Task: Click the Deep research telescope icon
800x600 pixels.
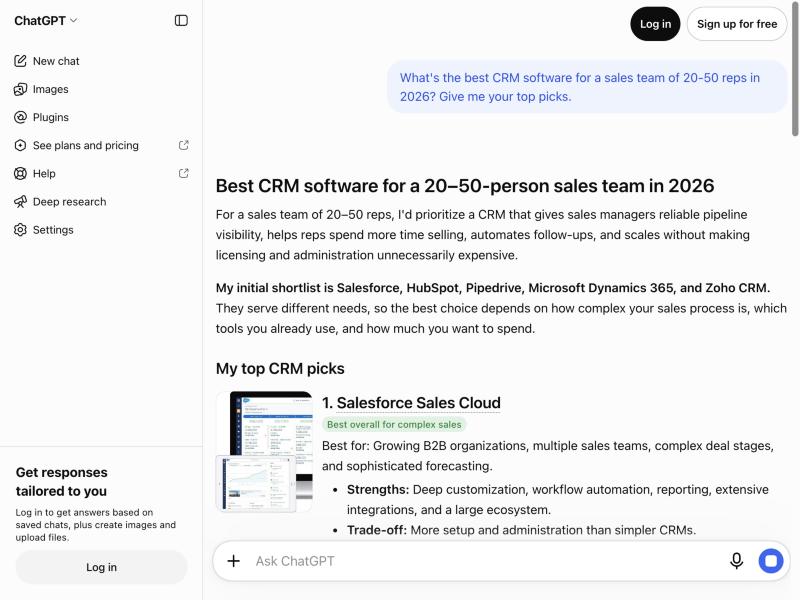Action: pyautogui.click(x=20, y=202)
